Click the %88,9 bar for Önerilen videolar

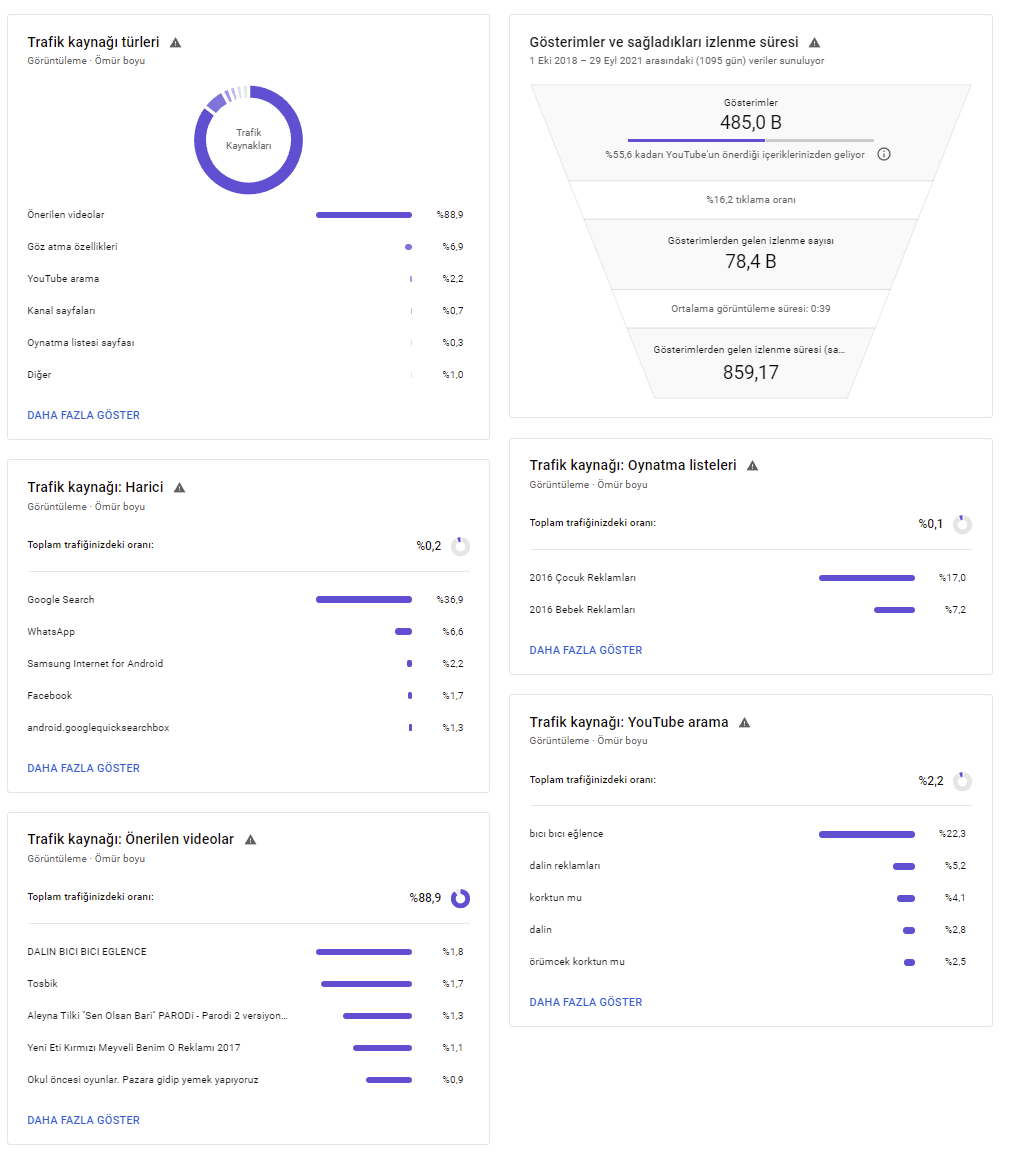(364, 215)
